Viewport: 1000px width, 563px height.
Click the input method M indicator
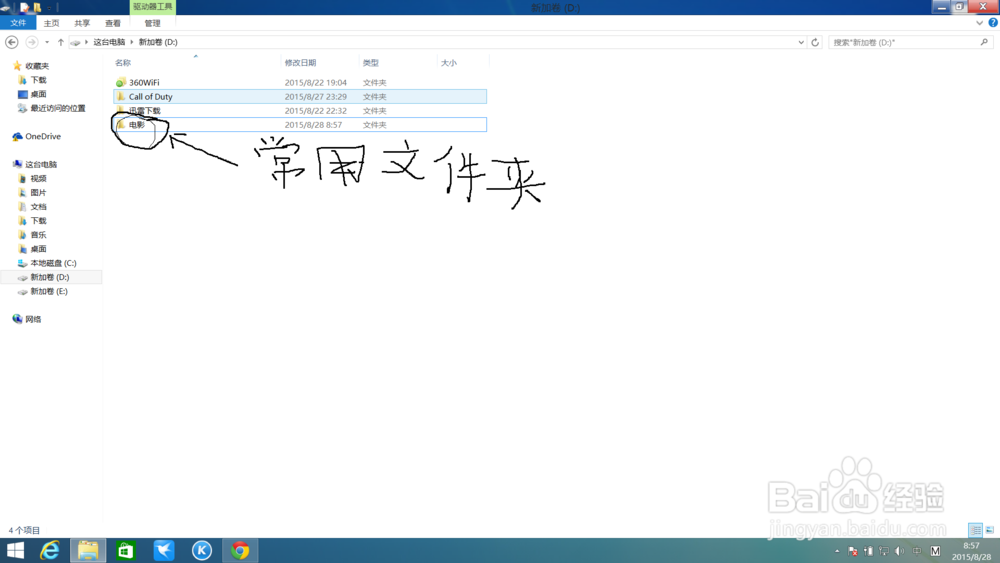coord(936,551)
